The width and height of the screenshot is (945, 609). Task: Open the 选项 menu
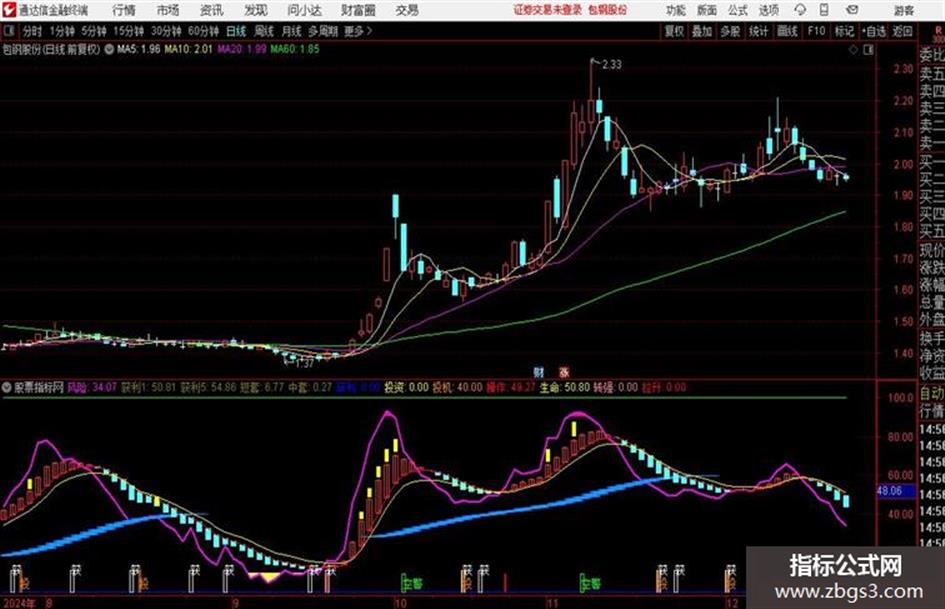(769, 10)
